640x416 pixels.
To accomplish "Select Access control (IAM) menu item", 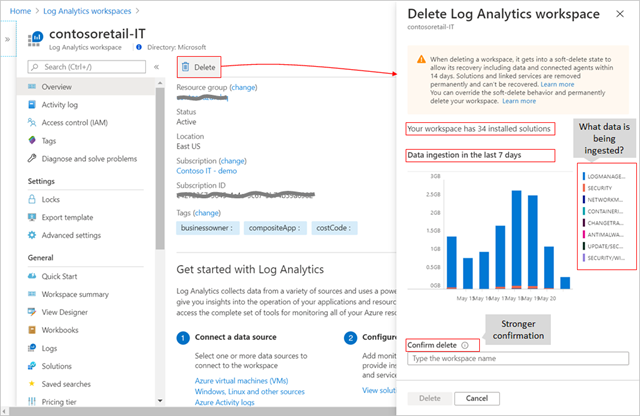I will [x=86, y=122].
